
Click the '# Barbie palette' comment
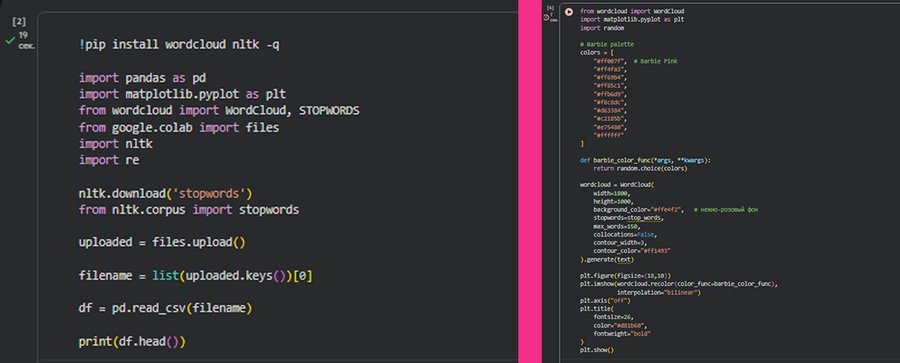tap(607, 44)
